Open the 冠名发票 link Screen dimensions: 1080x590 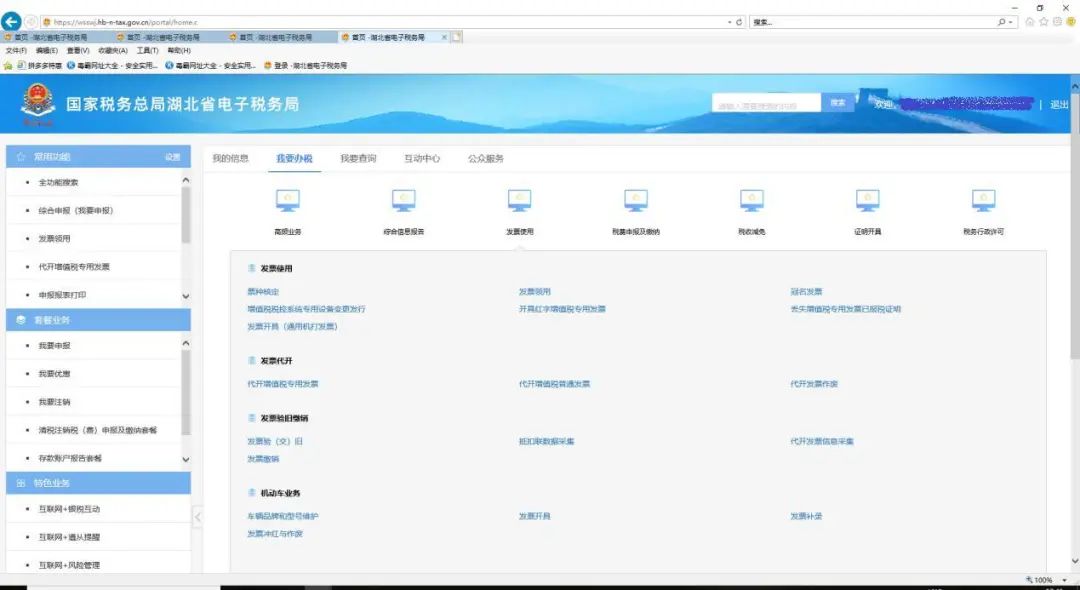click(806, 292)
